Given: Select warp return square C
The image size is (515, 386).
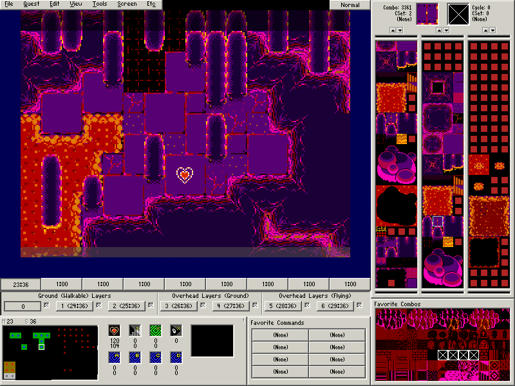Looking at the screenshot, I should (155, 358).
